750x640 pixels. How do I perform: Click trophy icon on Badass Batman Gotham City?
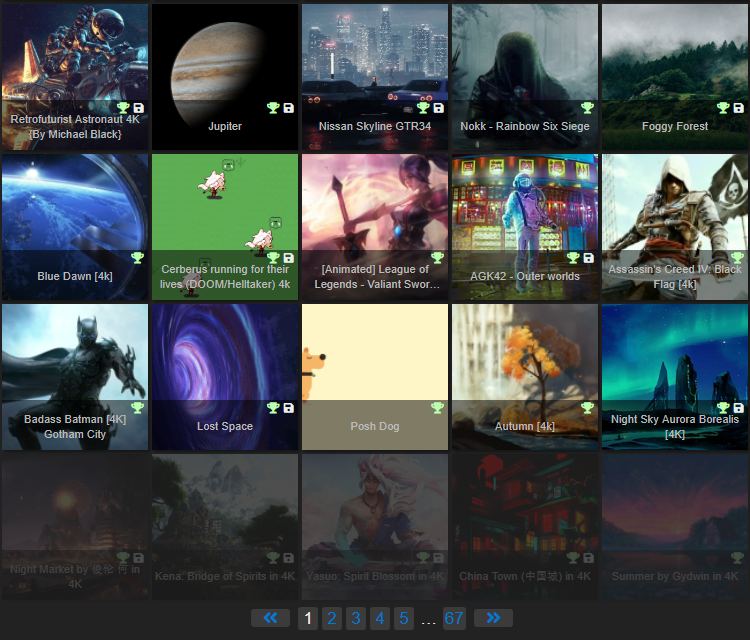(138, 408)
